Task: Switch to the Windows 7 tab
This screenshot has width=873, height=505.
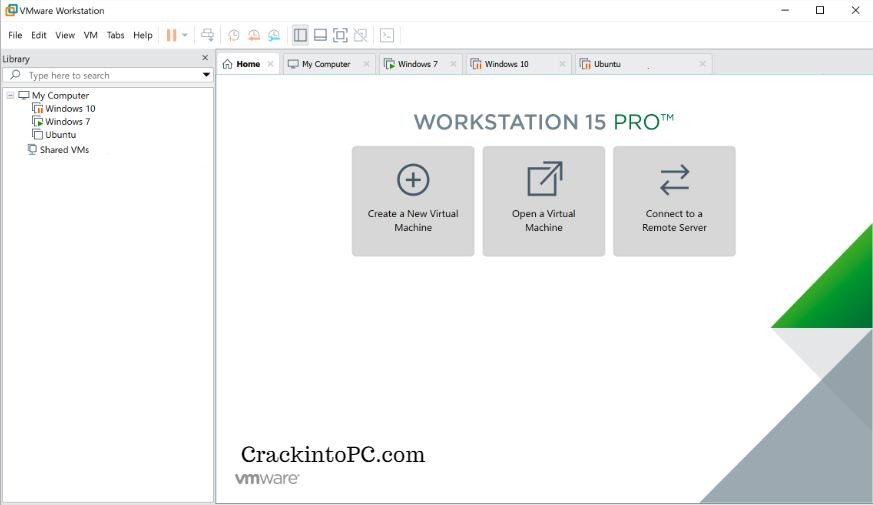Action: click(418, 64)
